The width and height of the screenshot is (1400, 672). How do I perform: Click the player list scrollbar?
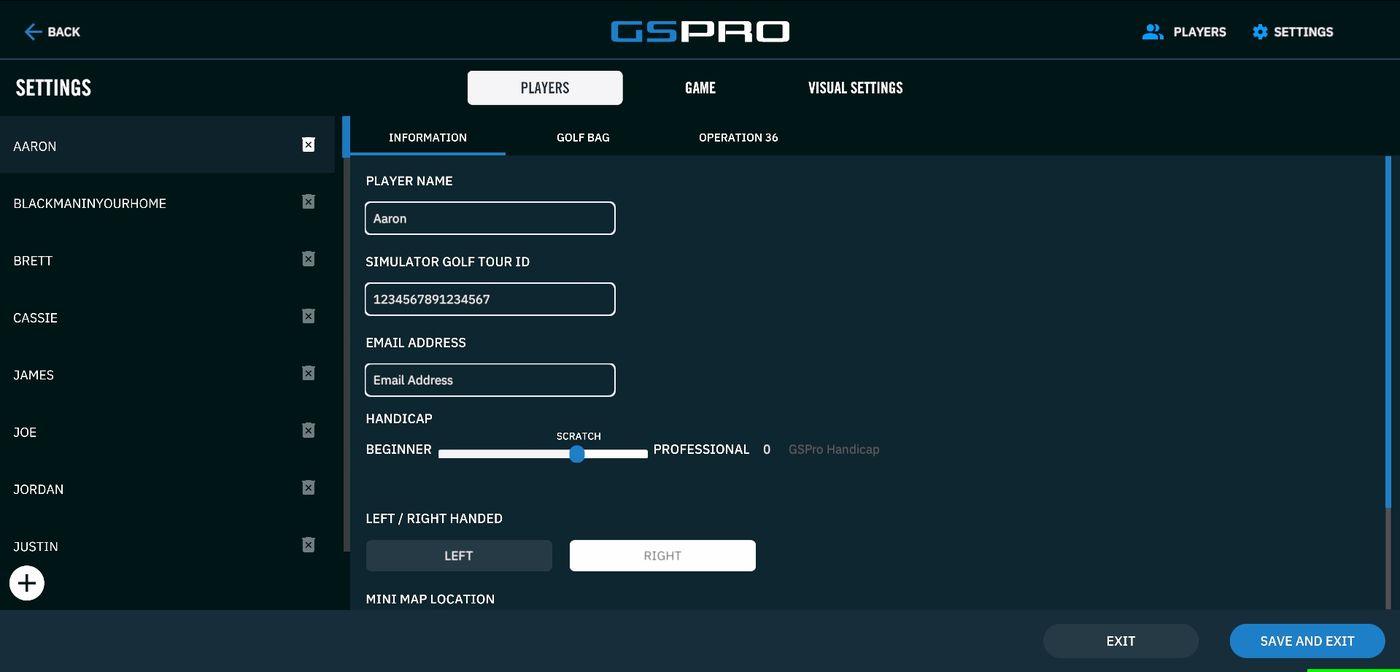(346, 136)
